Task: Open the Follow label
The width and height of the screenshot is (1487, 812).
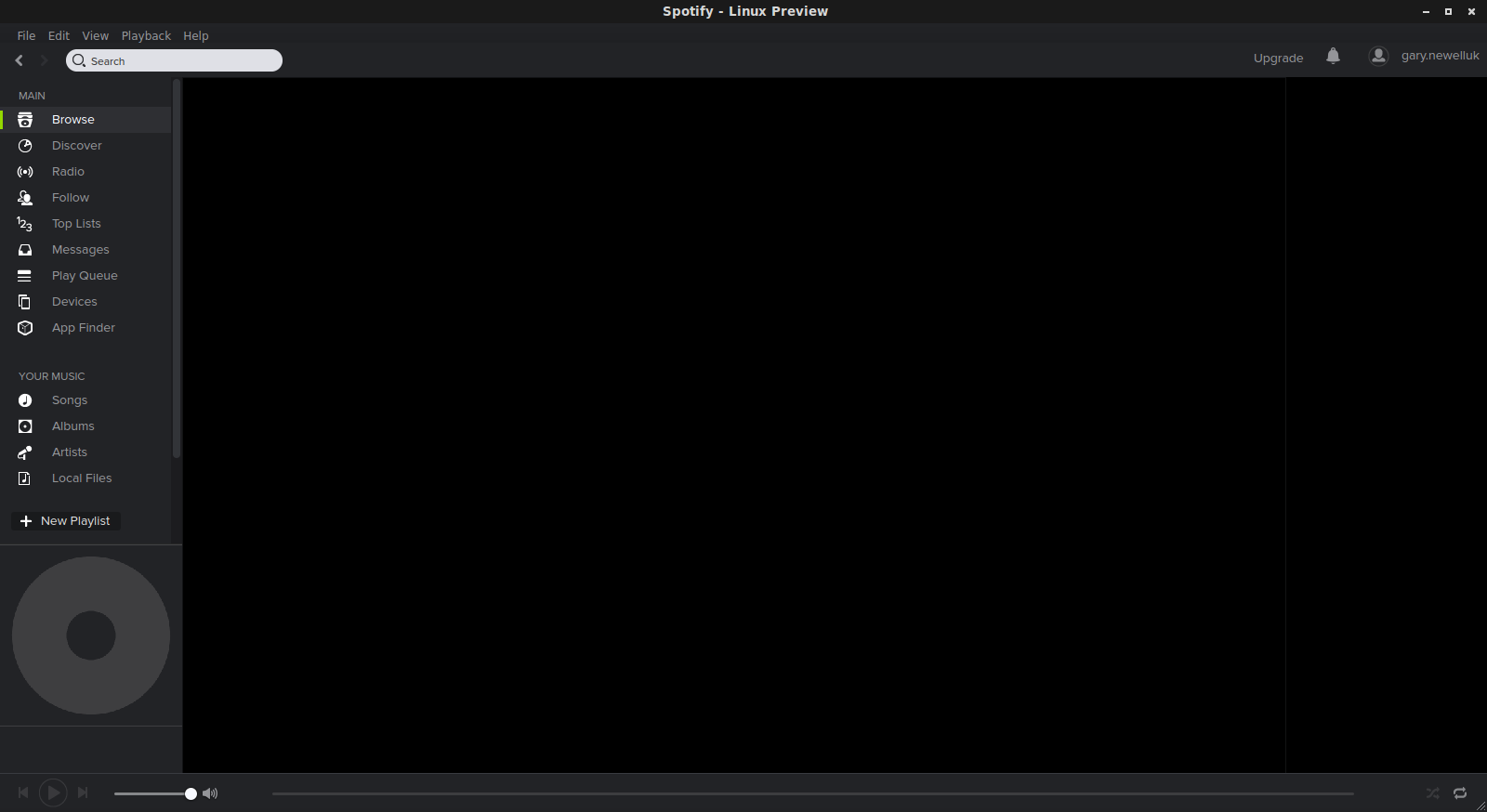Action: (x=71, y=198)
